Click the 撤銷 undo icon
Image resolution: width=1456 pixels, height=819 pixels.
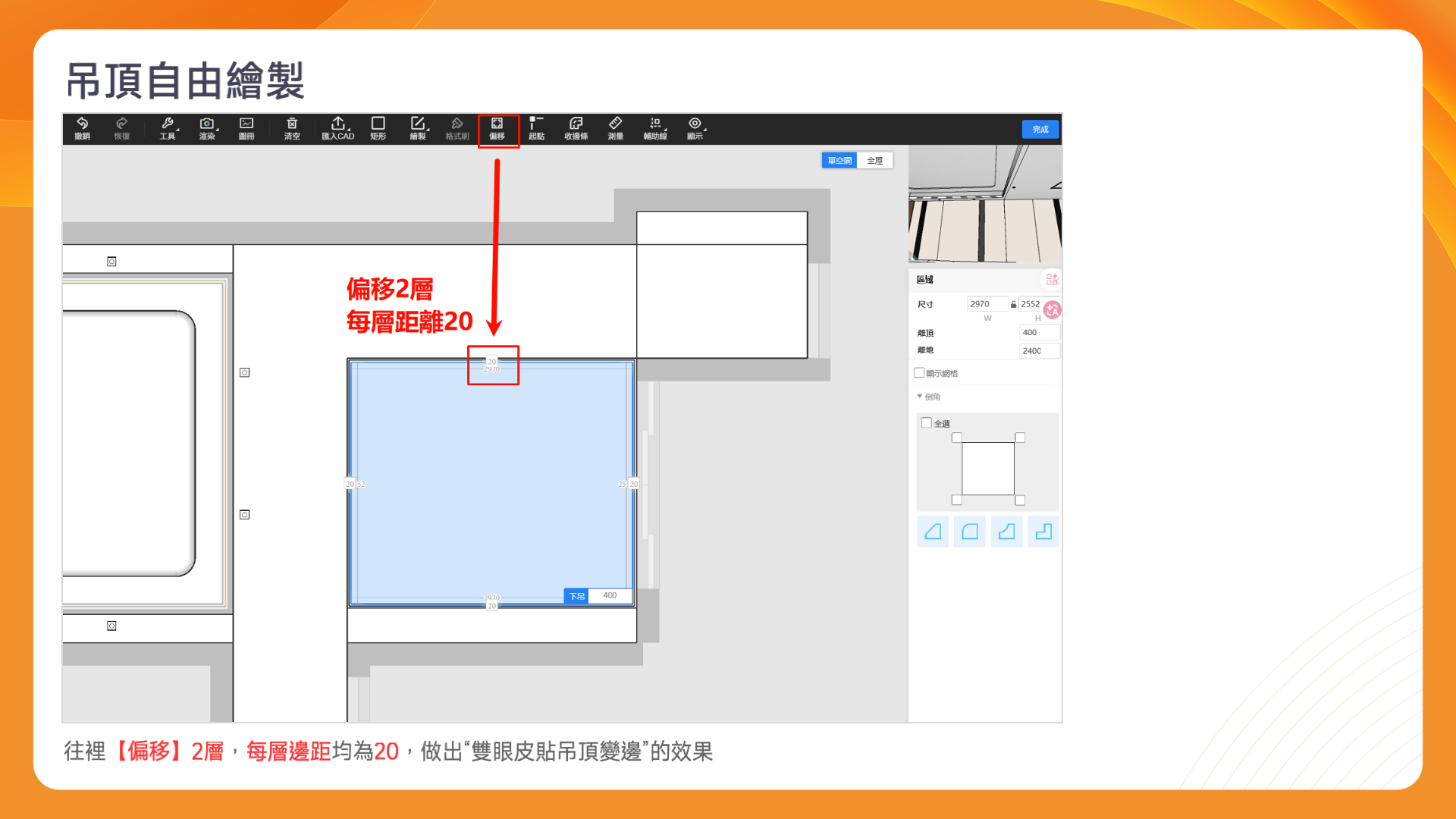point(82,128)
